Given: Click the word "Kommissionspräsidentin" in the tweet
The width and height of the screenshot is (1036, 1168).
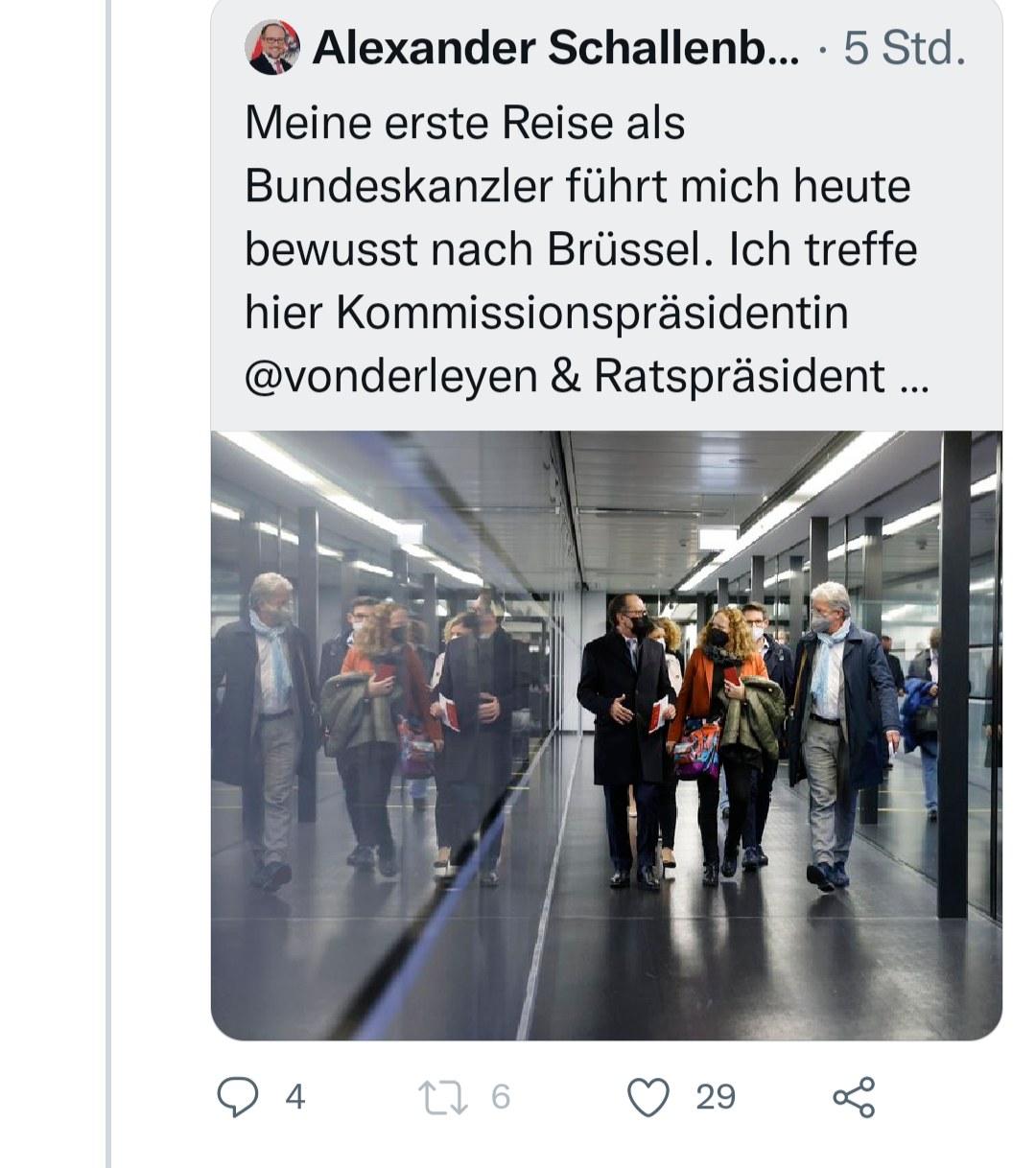Looking at the screenshot, I should click(x=592, y=313).
